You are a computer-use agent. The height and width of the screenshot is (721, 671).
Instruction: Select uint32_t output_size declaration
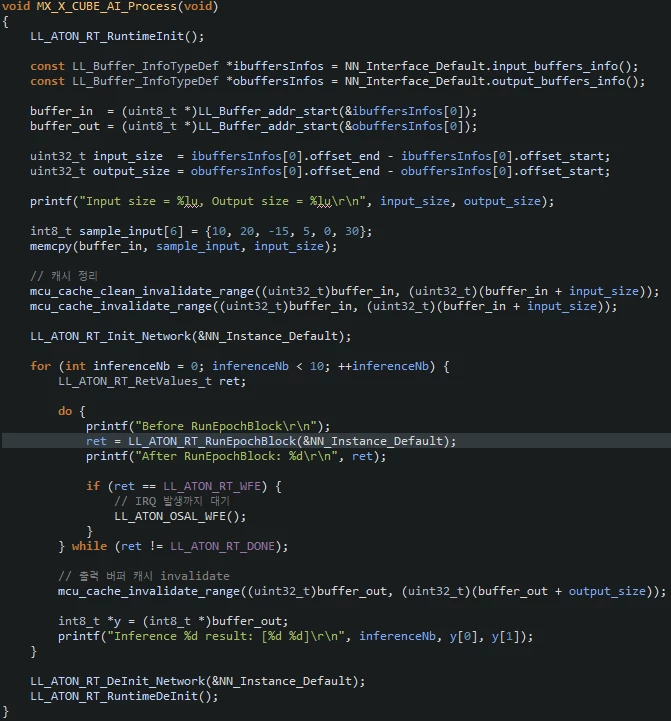100,172
